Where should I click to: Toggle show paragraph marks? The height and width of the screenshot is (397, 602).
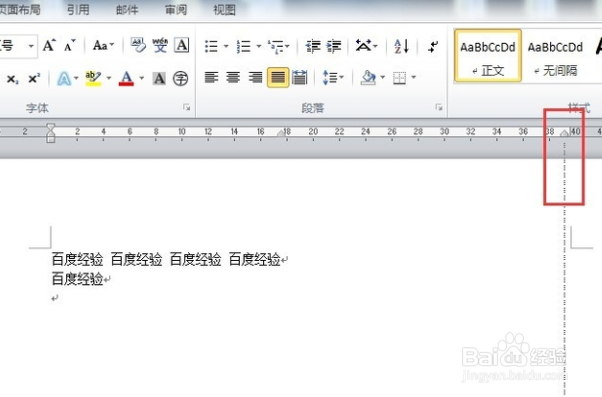point(433,46)
